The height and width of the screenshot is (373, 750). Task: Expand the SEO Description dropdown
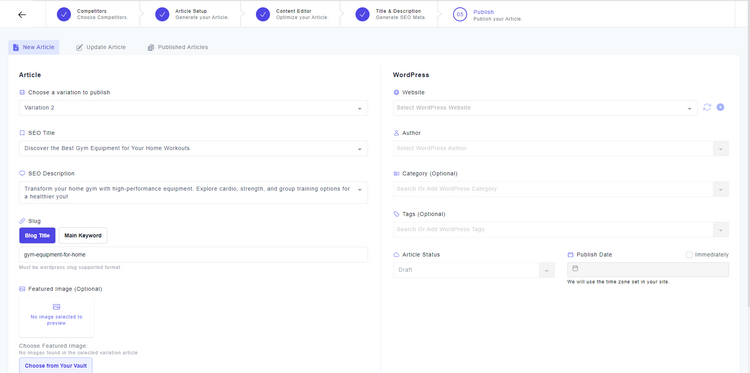(193, 192)
